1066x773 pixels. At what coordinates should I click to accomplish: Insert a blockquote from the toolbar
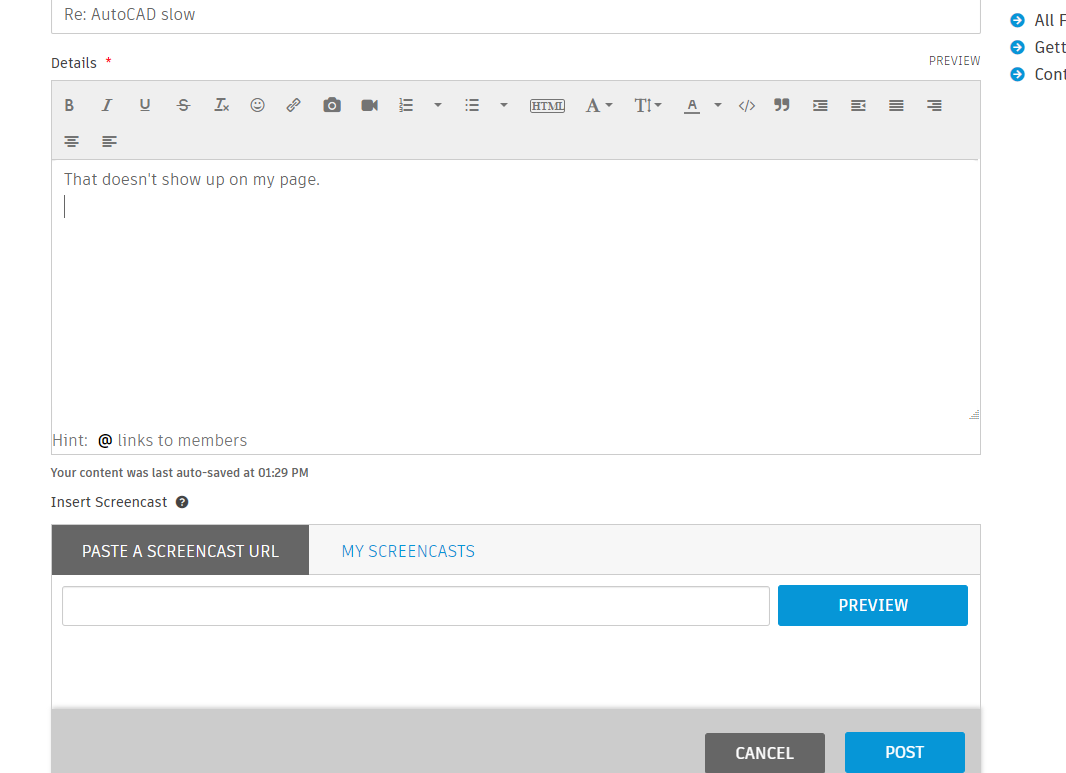coord(781,105)
